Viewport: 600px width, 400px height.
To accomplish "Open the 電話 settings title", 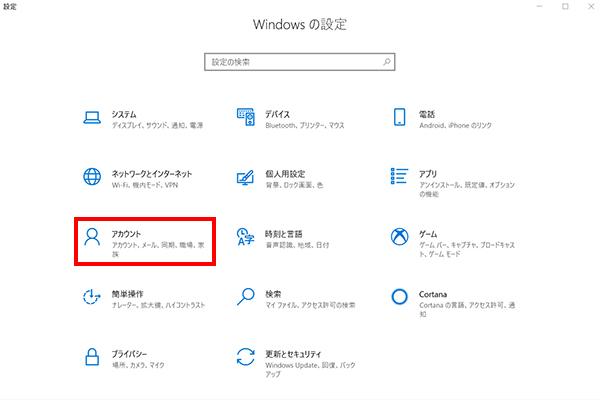I will pos(427,114).
